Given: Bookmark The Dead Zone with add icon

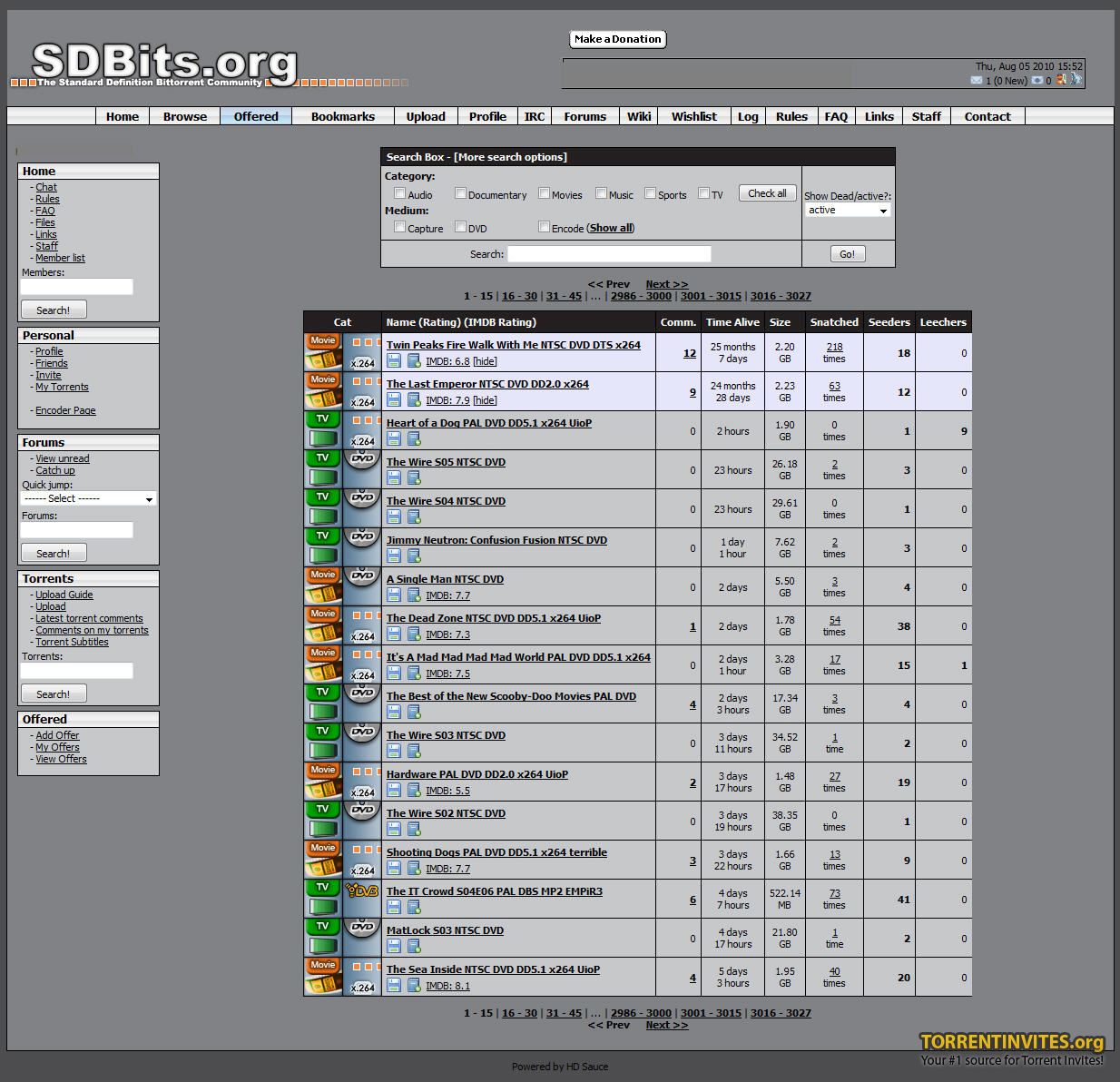Looking at the screenshot, I should click(x=414, y=634).
